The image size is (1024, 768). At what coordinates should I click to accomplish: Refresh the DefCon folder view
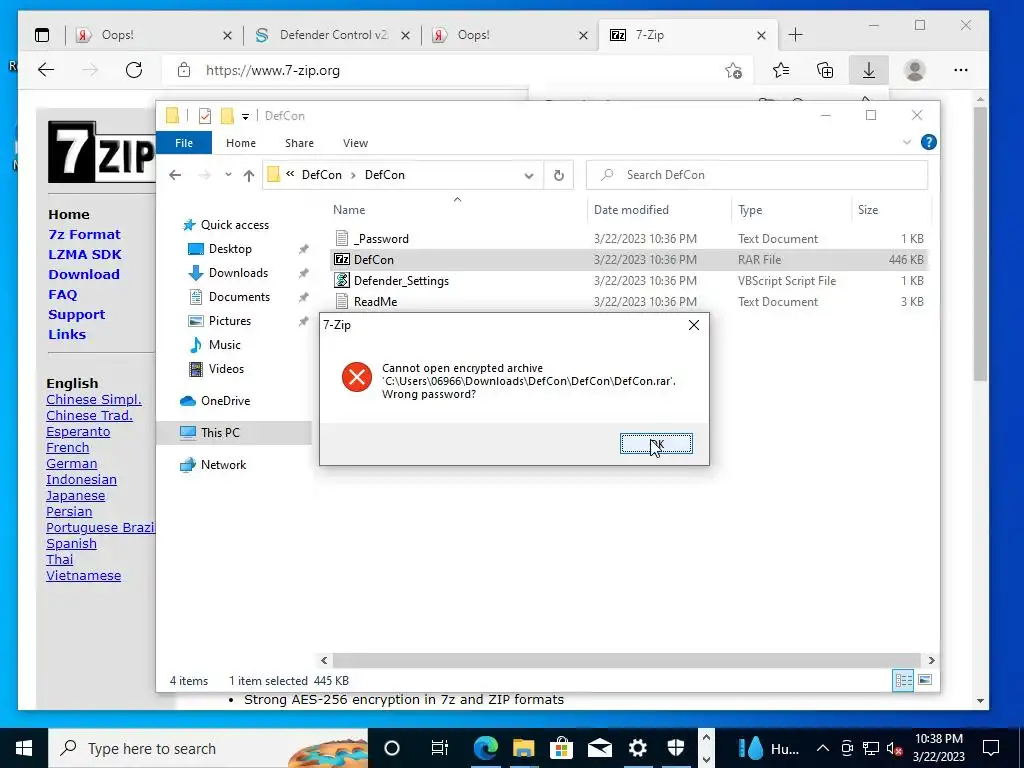coord(558,175)
